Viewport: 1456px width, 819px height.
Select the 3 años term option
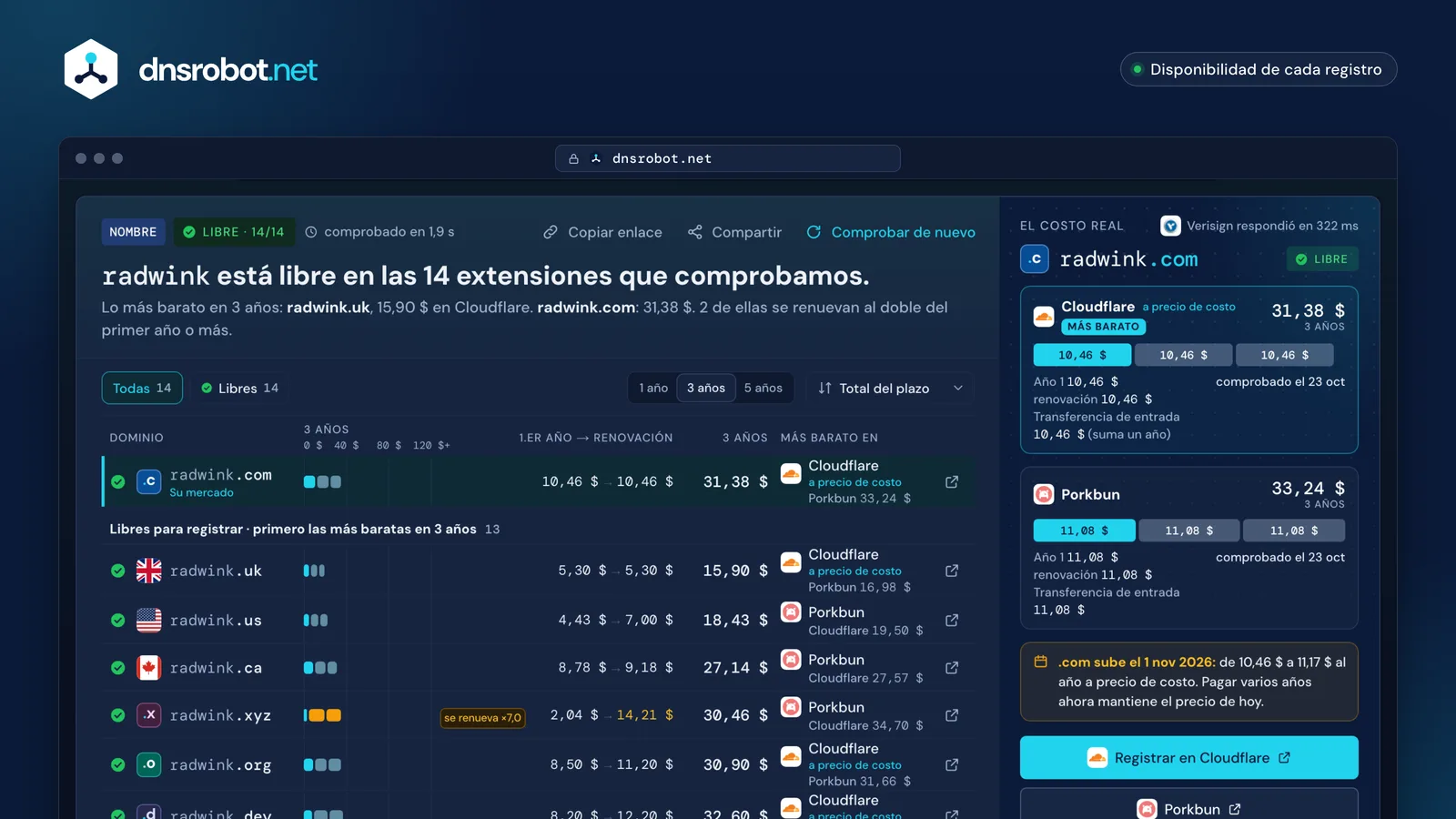706,388
